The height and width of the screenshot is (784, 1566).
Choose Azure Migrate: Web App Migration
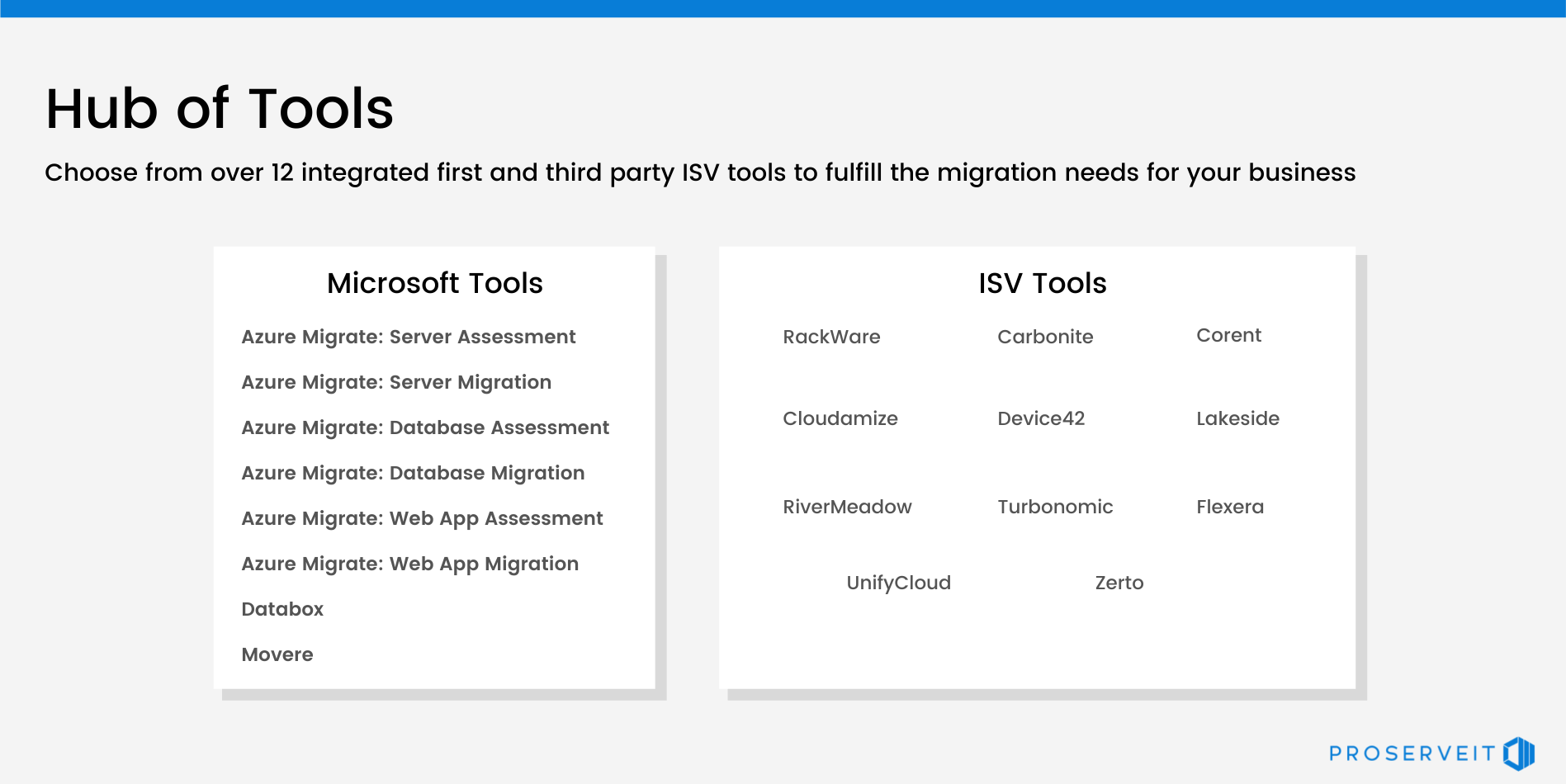409,564
